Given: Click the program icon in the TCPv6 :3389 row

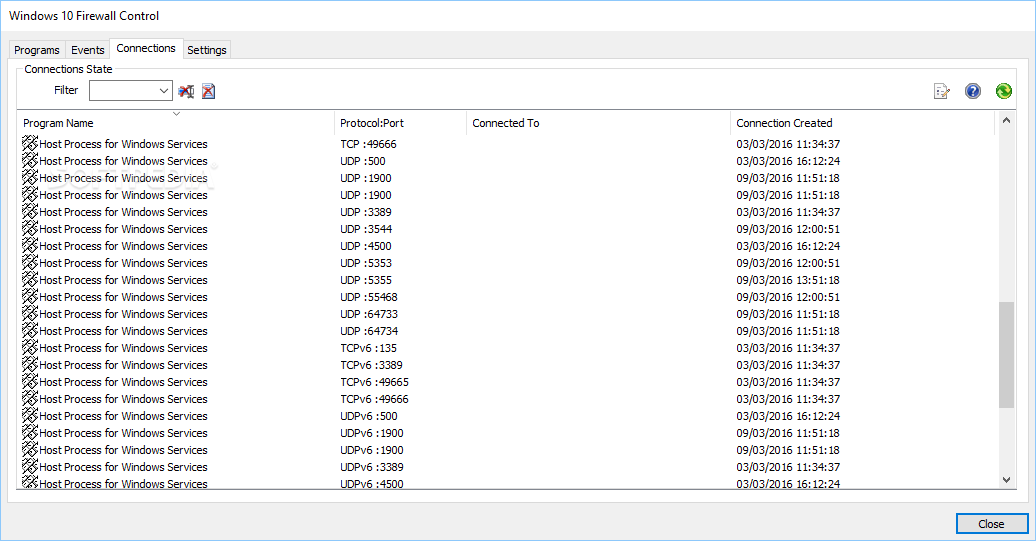Looking at the screenshot, I should click(x=30, y=365).
